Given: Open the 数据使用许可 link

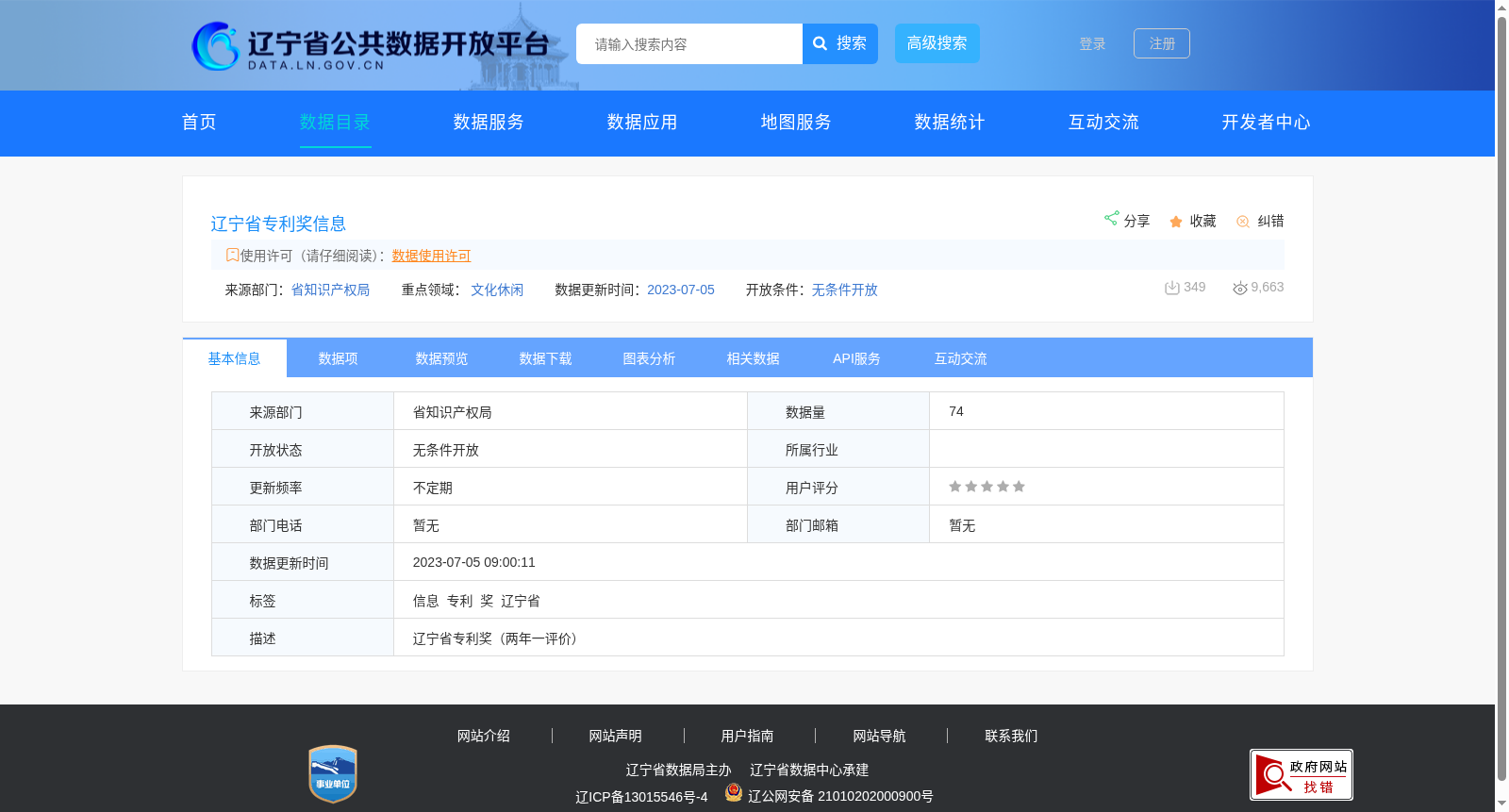Looking at the screenshot, I should [431, 256].
